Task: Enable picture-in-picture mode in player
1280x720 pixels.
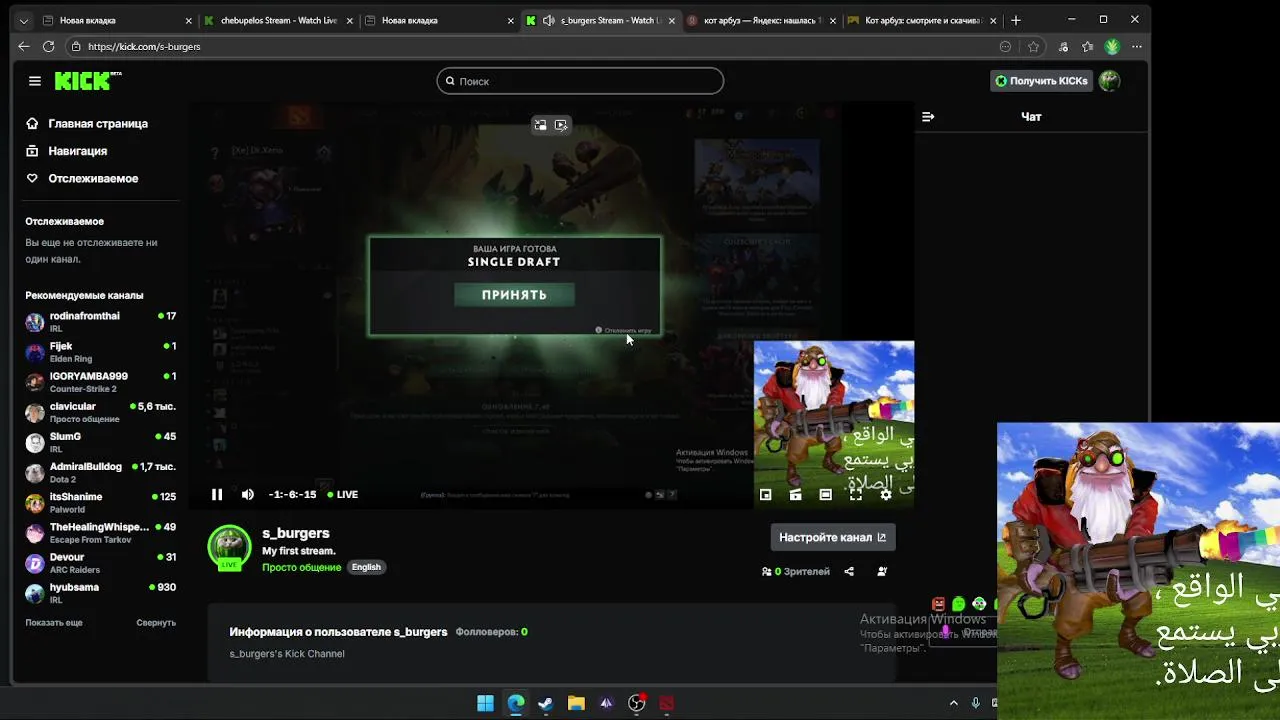Action: tap(765, 494)
